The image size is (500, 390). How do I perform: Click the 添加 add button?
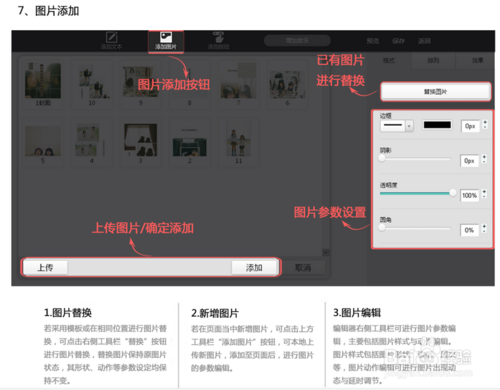coord(254,267)
